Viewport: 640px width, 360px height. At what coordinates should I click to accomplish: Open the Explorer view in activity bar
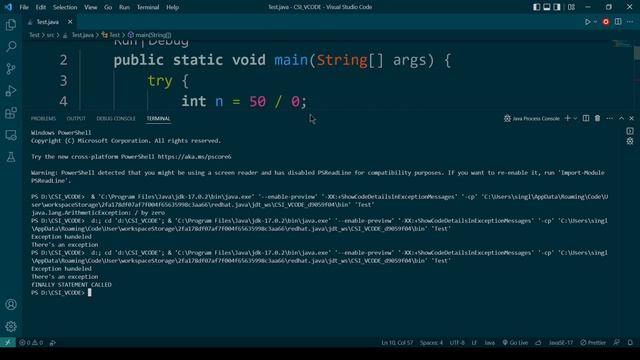(11, 25)
